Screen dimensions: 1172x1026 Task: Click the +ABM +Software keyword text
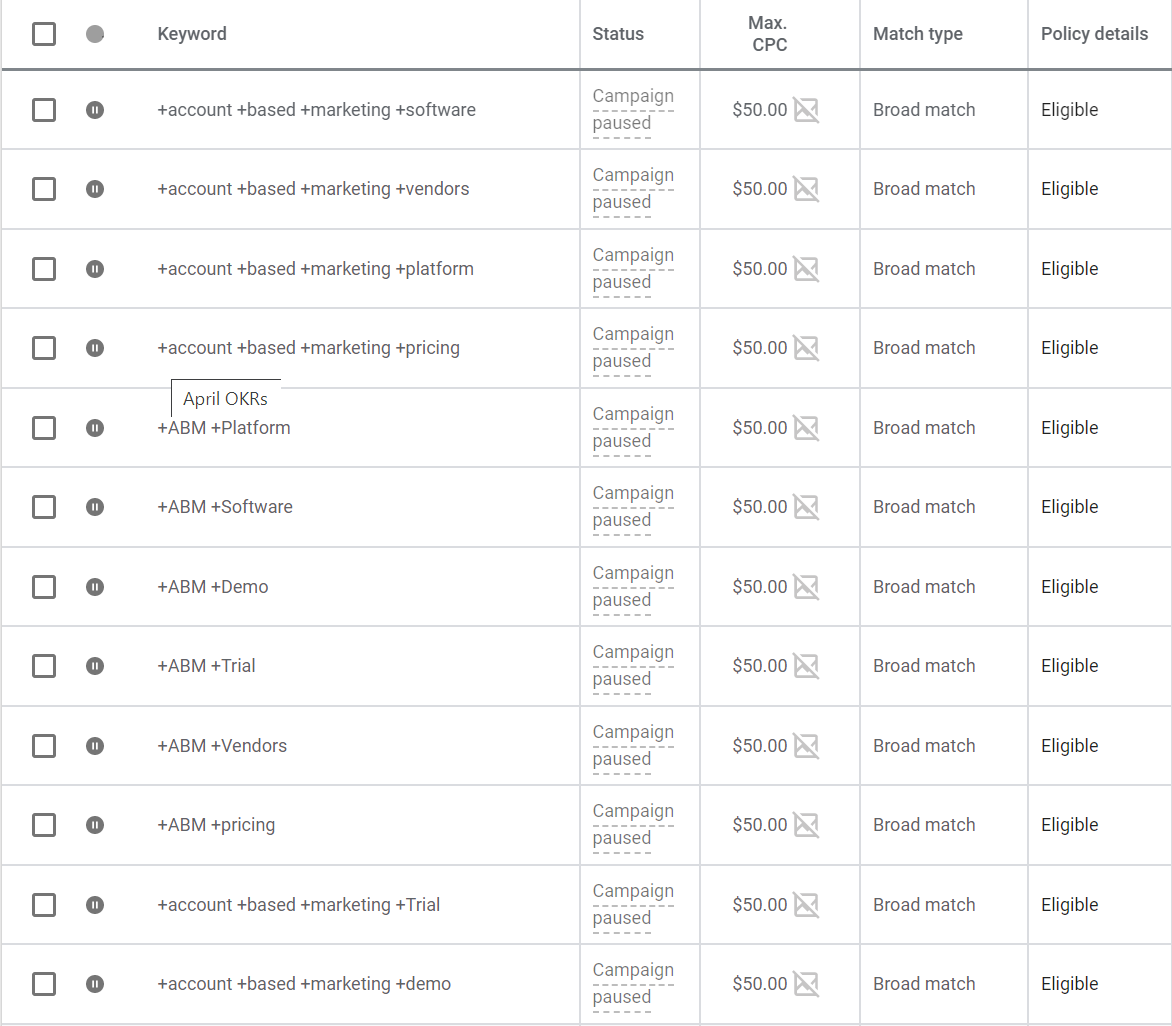225,507
